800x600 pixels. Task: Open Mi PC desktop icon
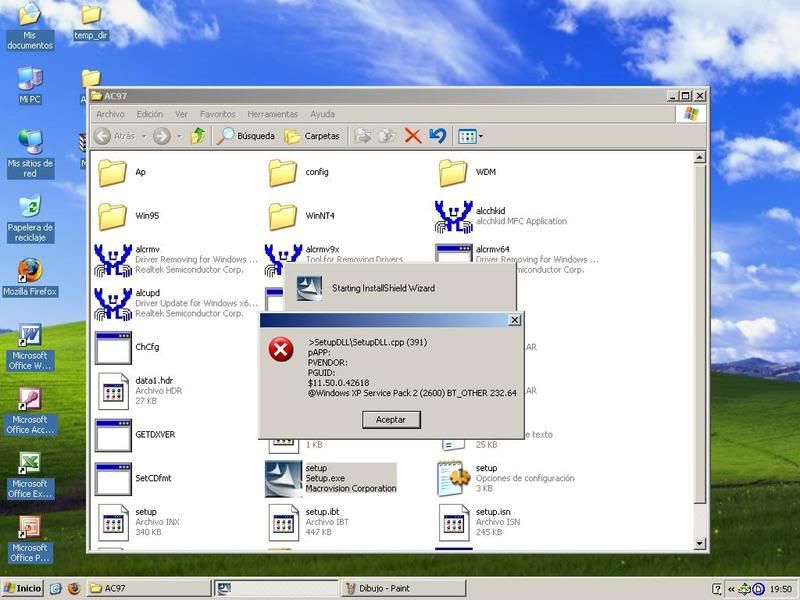pos(30,86)
